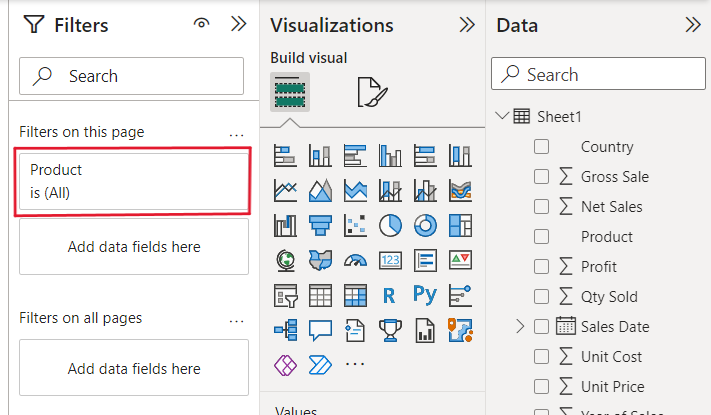Open the Build visual tab
The width and height of the screenshot is (711, 415).
click(290, 93)
